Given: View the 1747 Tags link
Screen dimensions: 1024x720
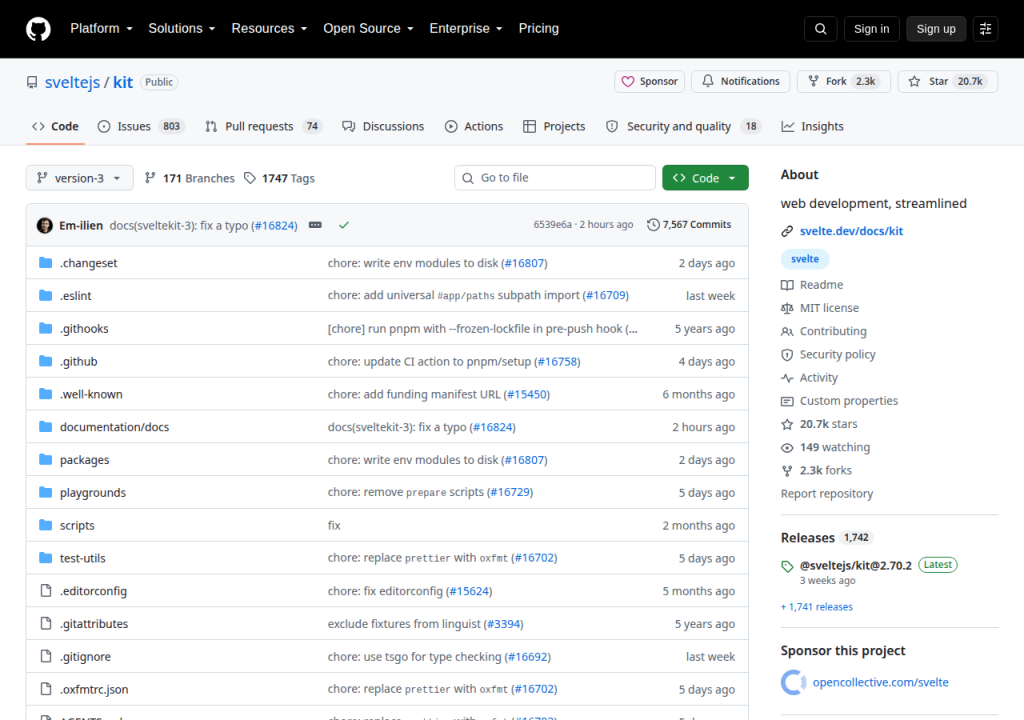Looking at the screenshot, I should 280,178.
